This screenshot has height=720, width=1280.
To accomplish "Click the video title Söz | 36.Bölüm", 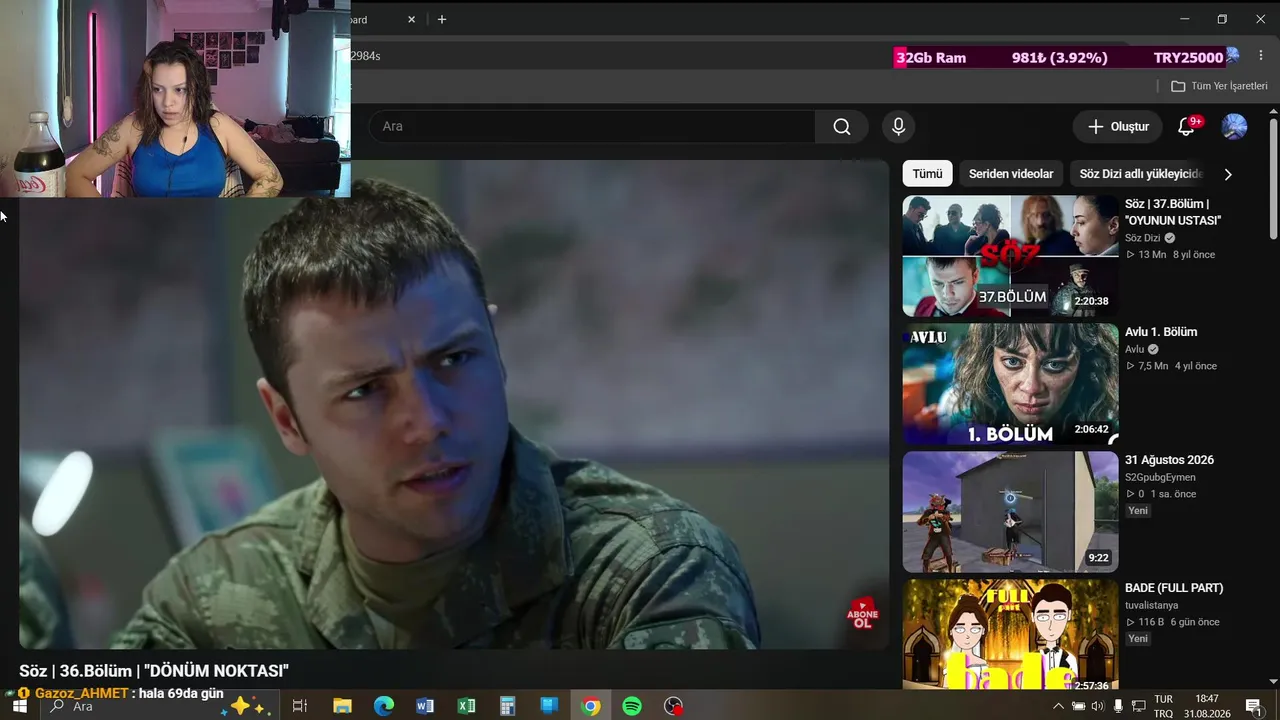I will 154,671.
